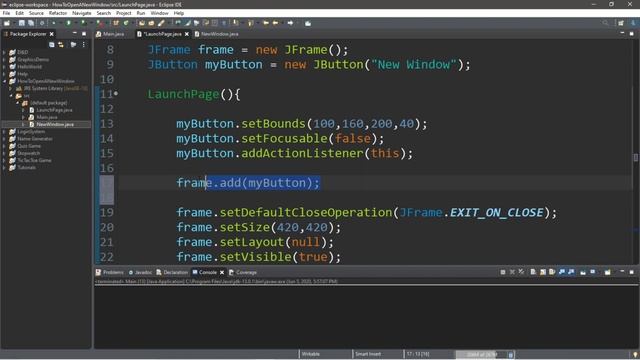Select Main.java in Package Explorer tree
Image resolution: width=640 pixels, height=360 pixels.
coord(47,117)
